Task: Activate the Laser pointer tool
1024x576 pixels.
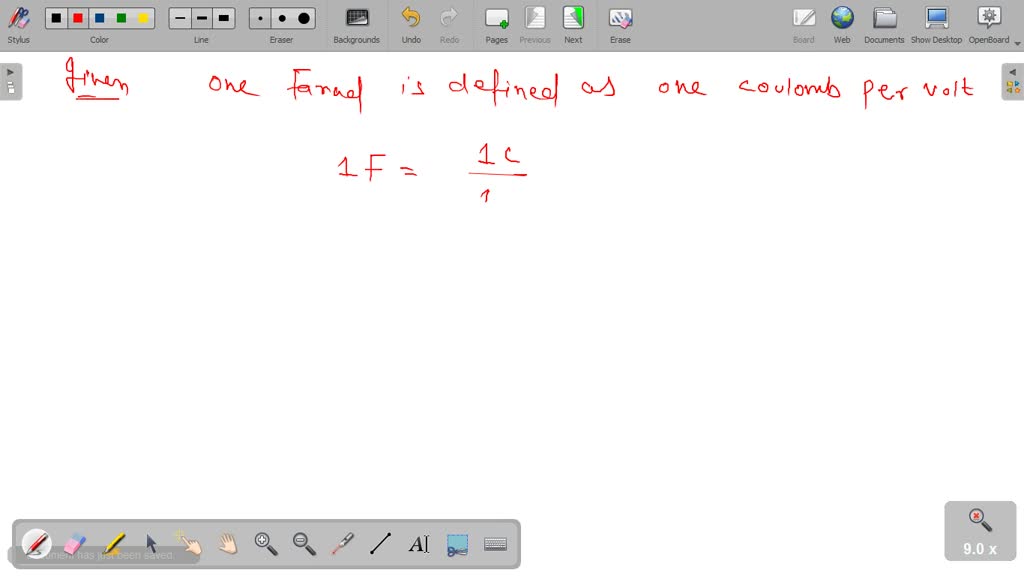Action: (340, 543)
